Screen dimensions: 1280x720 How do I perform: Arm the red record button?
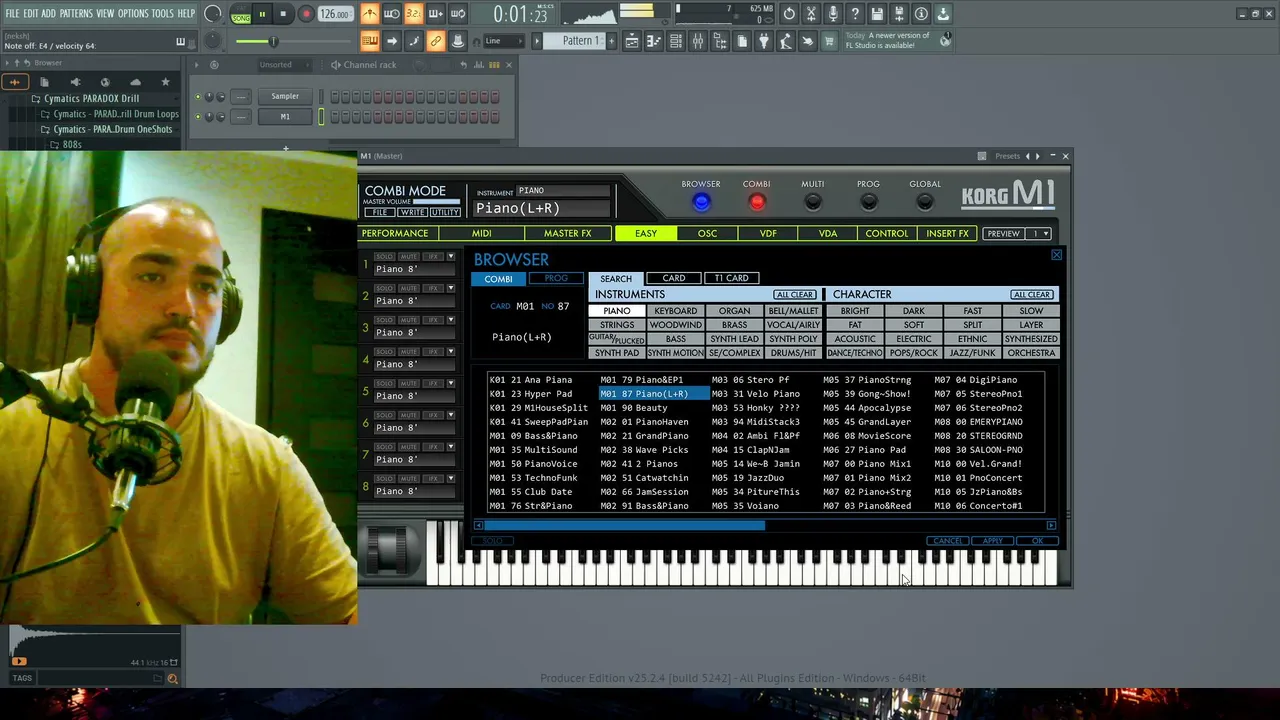[x=306, y=14]
